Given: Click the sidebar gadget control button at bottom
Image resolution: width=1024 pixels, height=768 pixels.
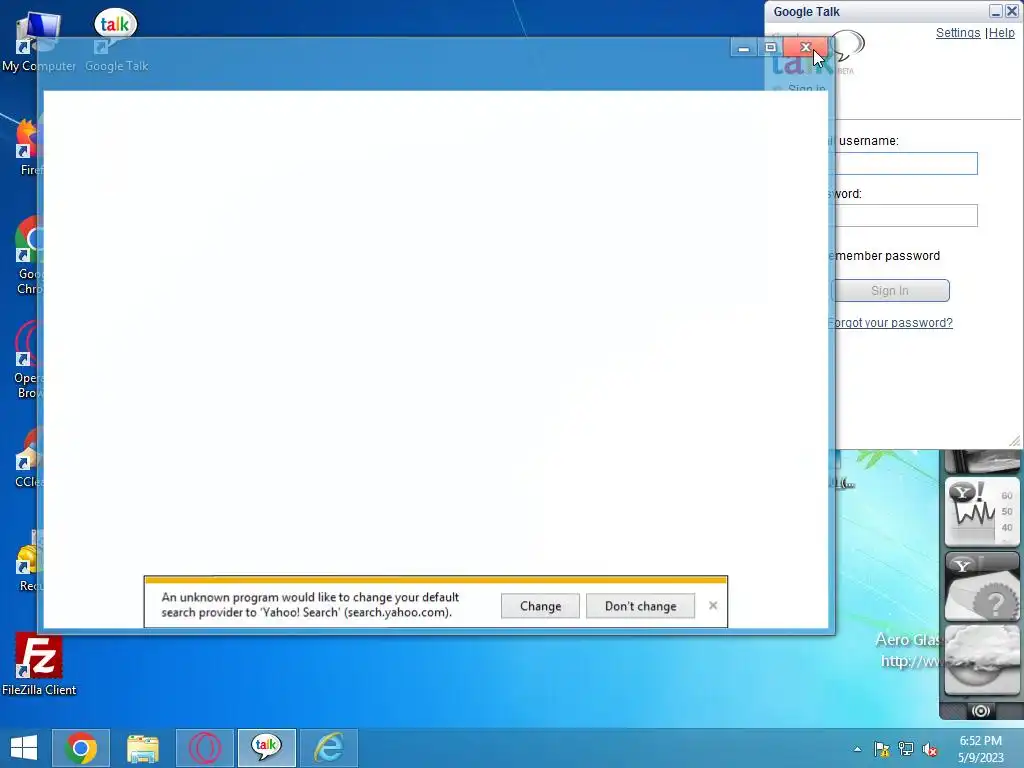Looking at the screenshot, I should [x=980, y=711].
